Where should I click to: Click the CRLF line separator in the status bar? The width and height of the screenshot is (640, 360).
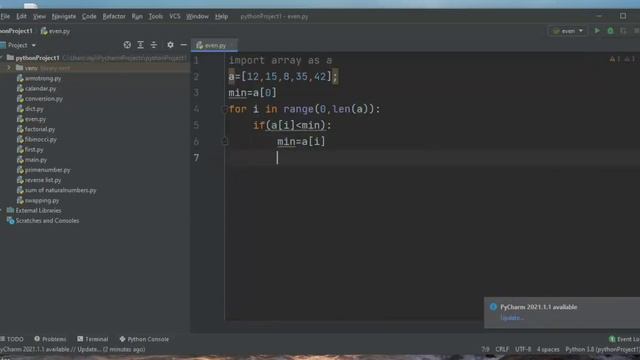(502, 349)
